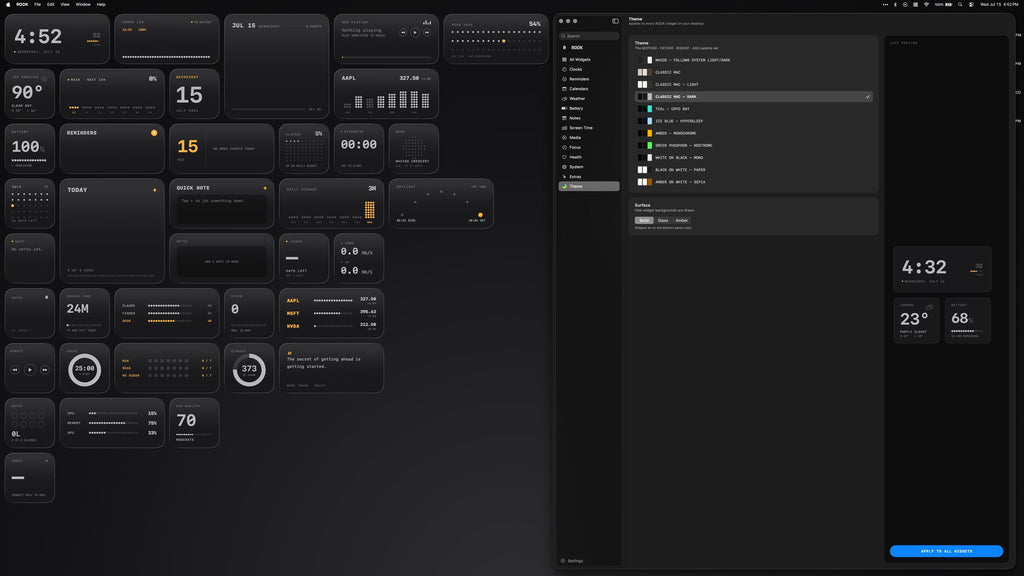This screenshot has height=576, width=1024.
Task: Open the View menu
Action: (x=65, y=5)
